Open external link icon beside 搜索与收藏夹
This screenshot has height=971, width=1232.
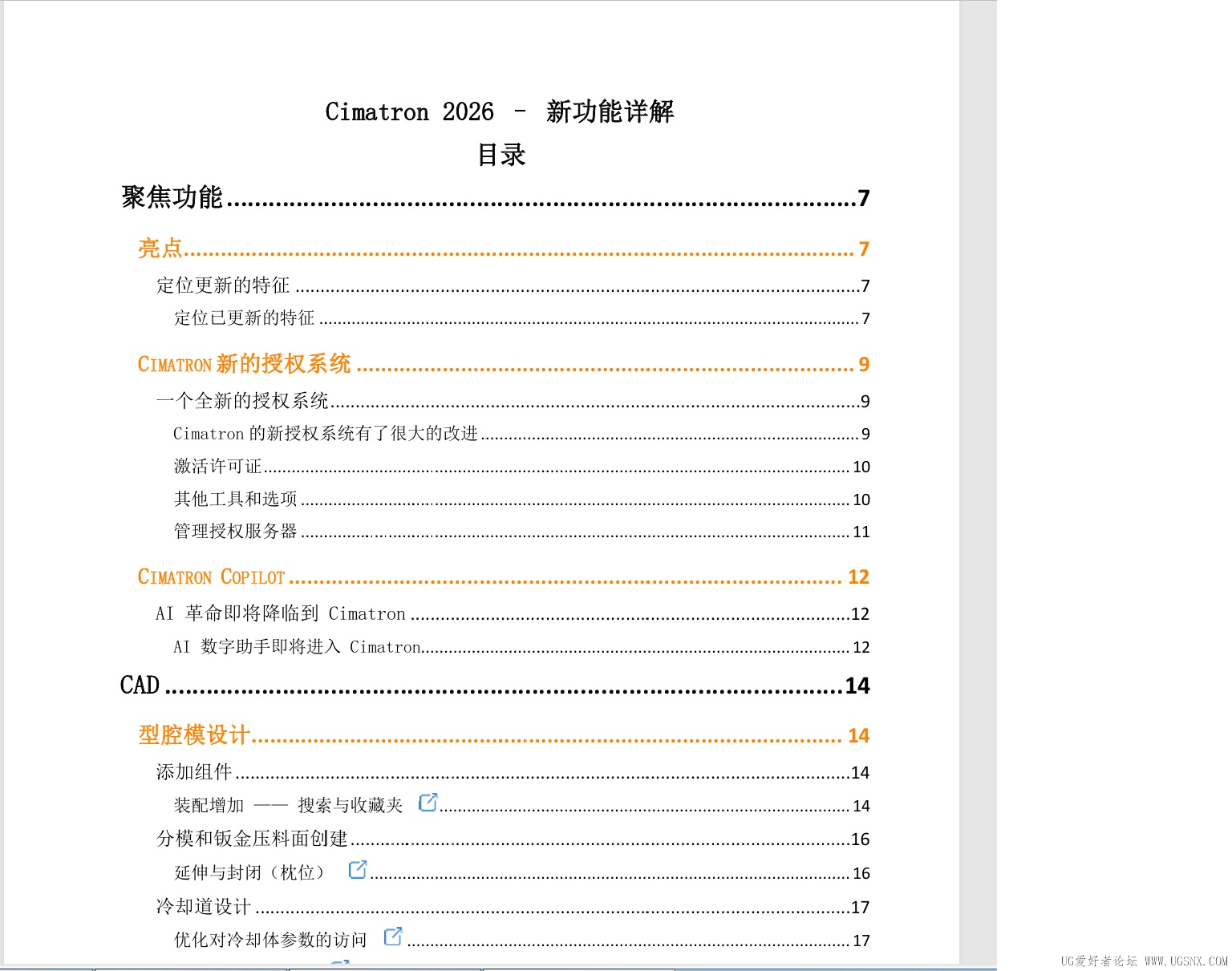pos(428,802)
